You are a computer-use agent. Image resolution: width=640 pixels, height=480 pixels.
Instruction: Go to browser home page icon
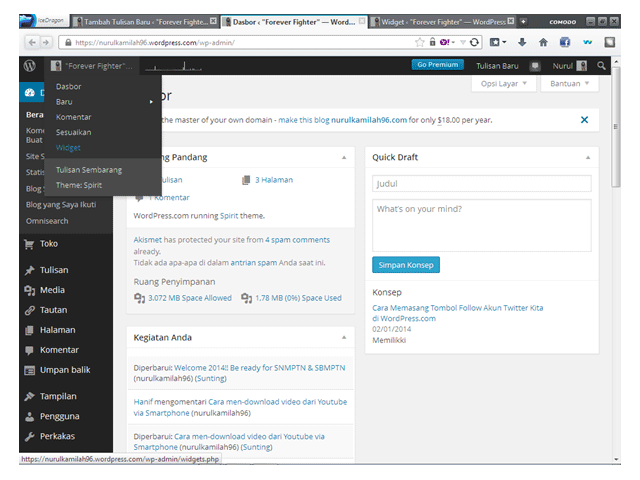(543, 42)
